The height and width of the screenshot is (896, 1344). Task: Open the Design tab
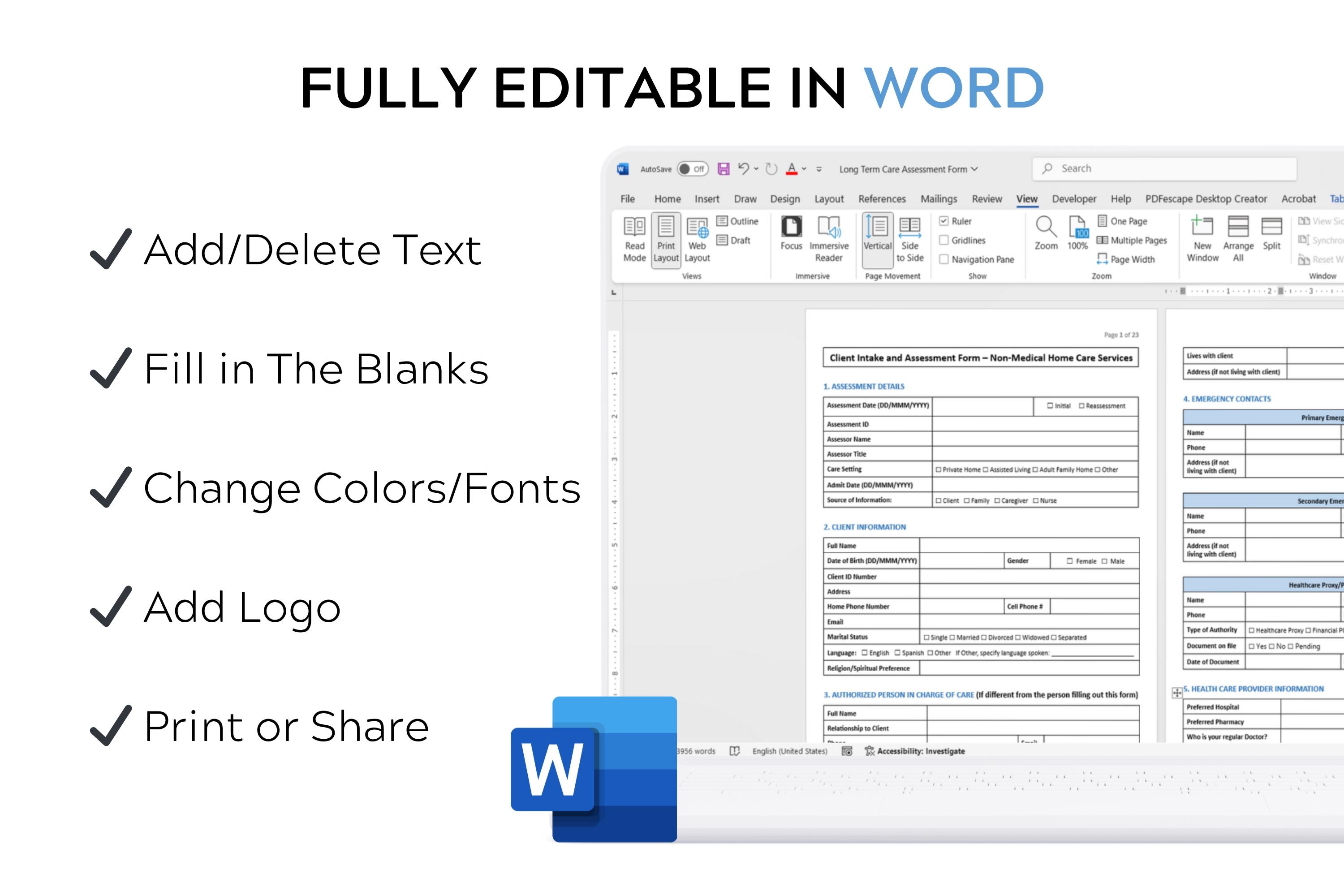point(784,199)
